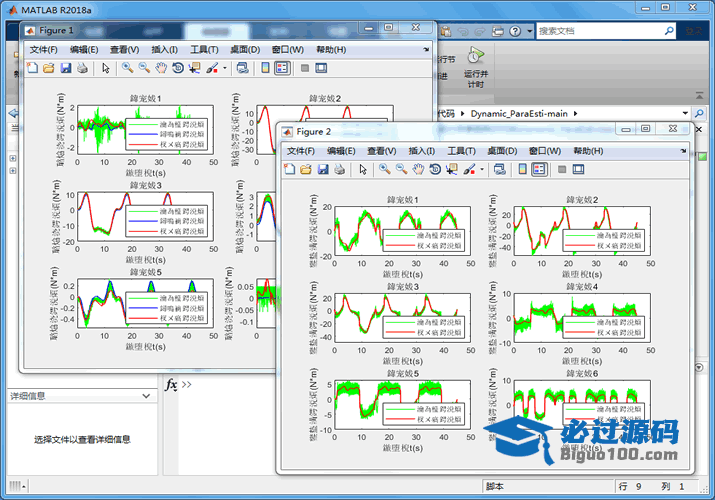Click New Figure icon in Figure 2 toolbar
Viewport: 715px width, 500px height.
[x=290, y=170]
